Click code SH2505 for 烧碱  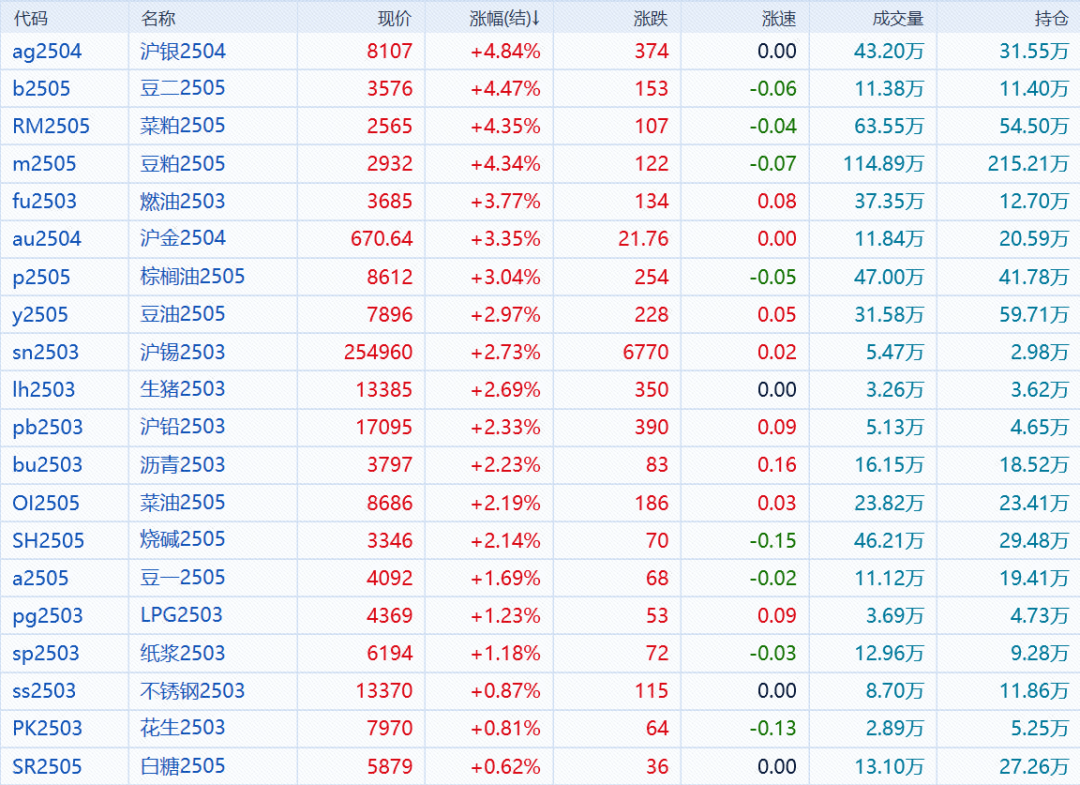click(x=48, y=541)
